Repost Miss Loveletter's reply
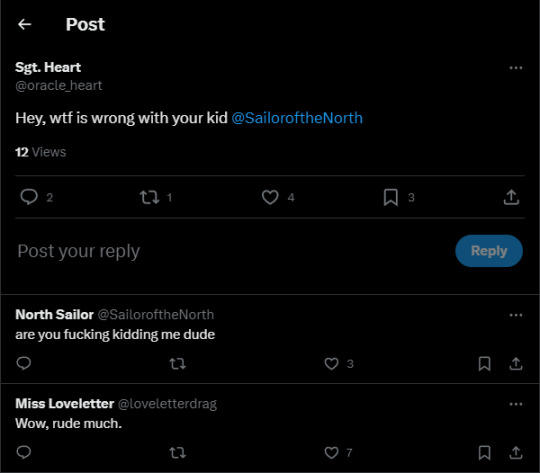Screen dimensions: 540x473 pyautogui.click(x=178, y=453)
